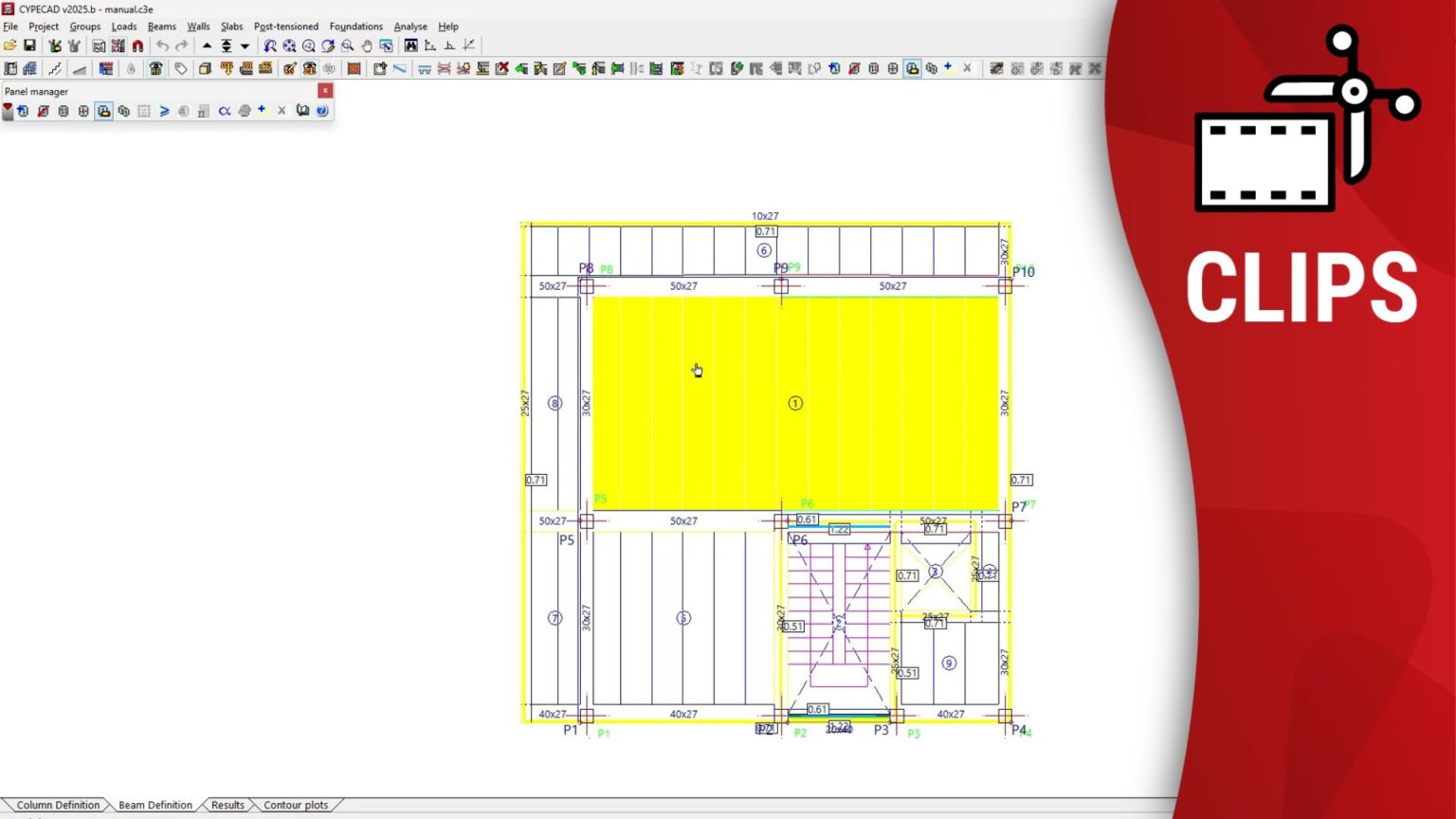Viewport: 1456px width, 819px height.
Task: Click the Save floppy disk icon
Action: [x=29, y=45]
